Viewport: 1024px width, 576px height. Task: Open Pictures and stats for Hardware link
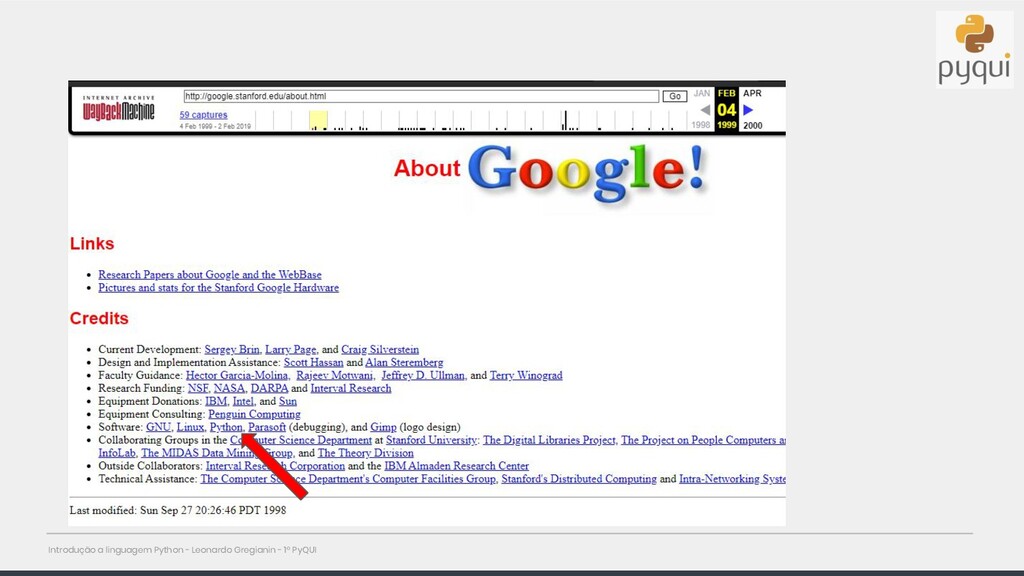click(218, 288)
